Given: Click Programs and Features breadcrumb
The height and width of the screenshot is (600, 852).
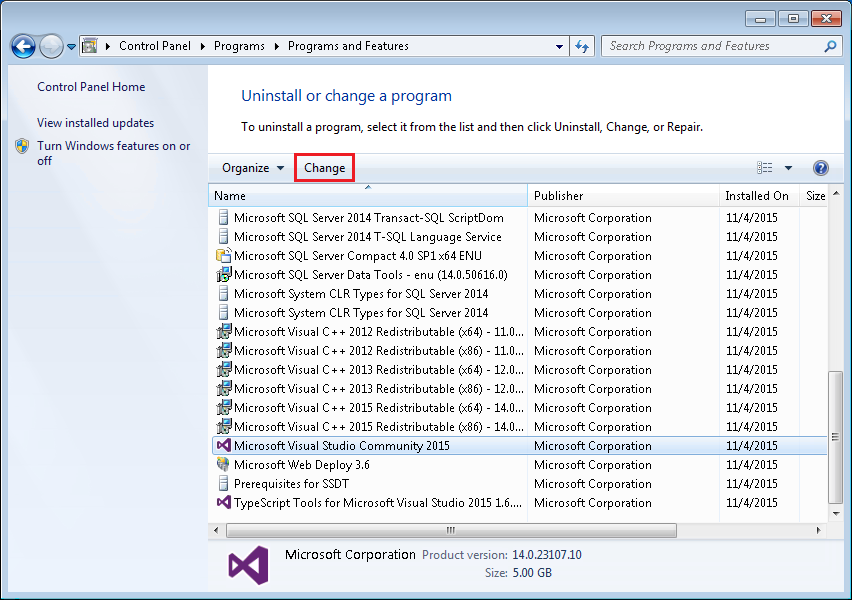Looking at the screenshot, I should click(348, 46).
